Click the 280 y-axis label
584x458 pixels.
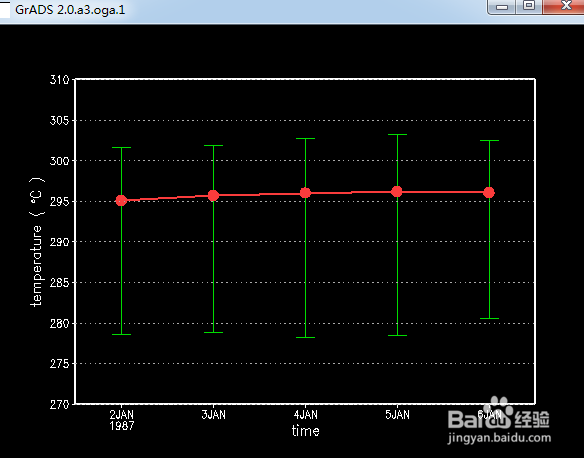pos(60,323)
